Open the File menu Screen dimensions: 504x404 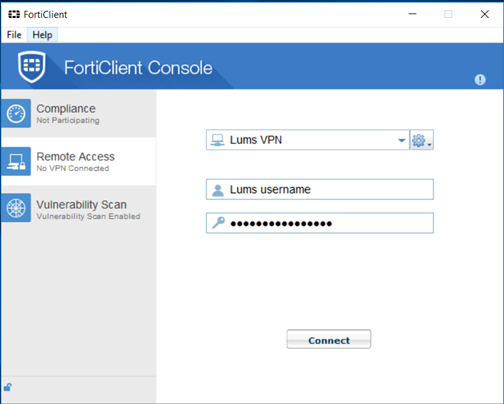coord(14,35)
